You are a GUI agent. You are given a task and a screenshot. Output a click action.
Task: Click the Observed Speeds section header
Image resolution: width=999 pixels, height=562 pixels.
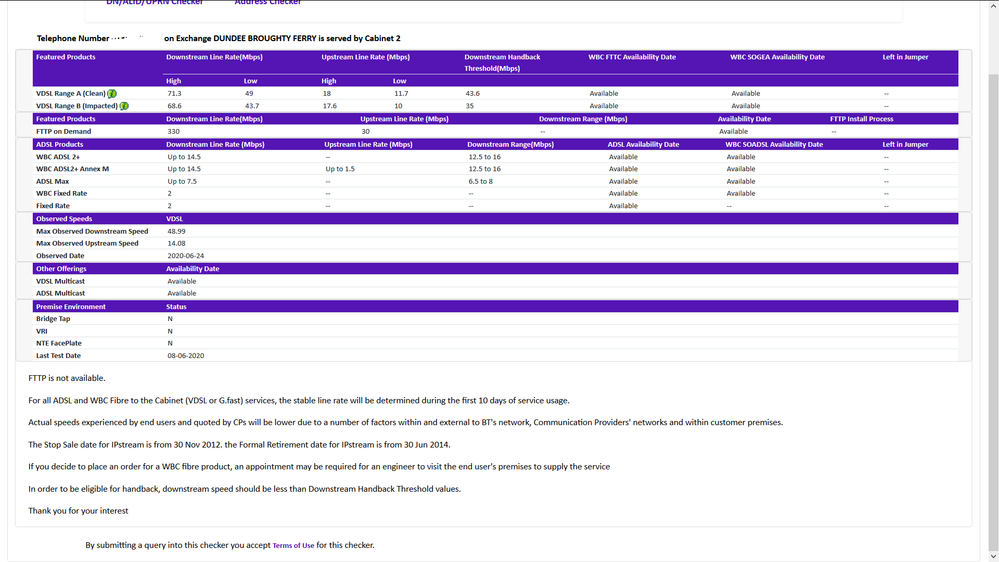point(64,218)
